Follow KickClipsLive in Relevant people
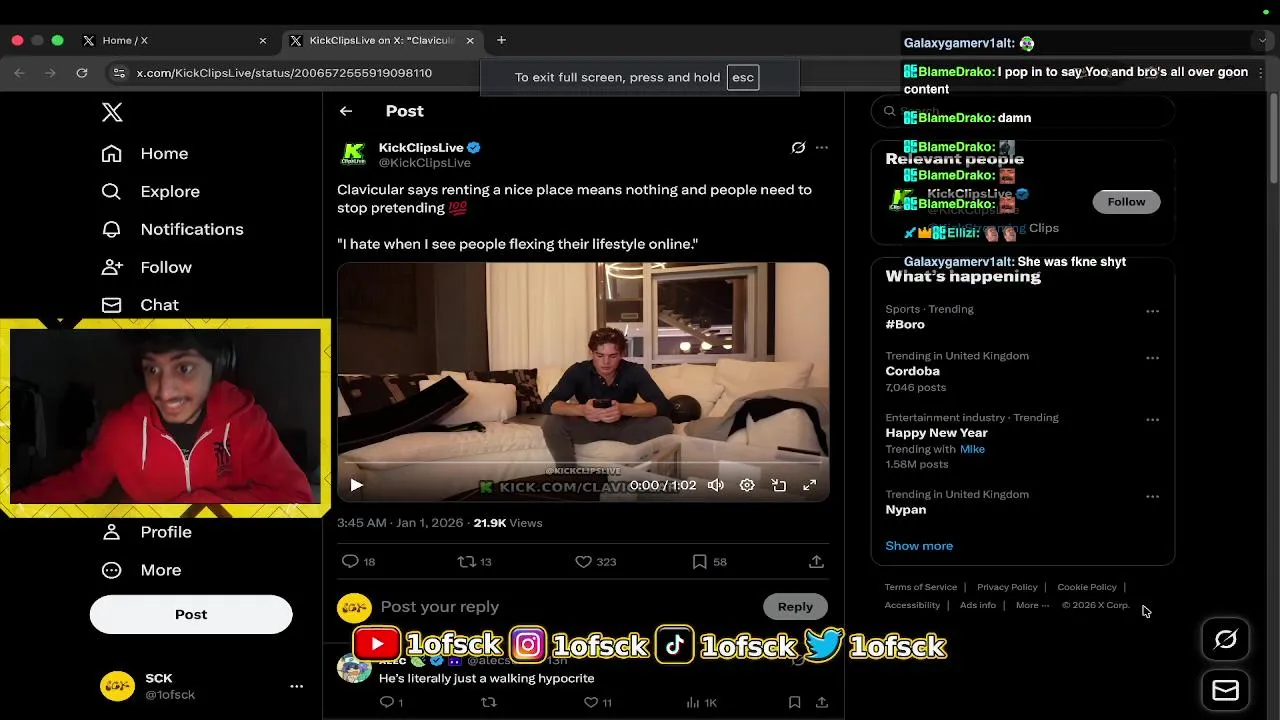 coord(1126,202)
